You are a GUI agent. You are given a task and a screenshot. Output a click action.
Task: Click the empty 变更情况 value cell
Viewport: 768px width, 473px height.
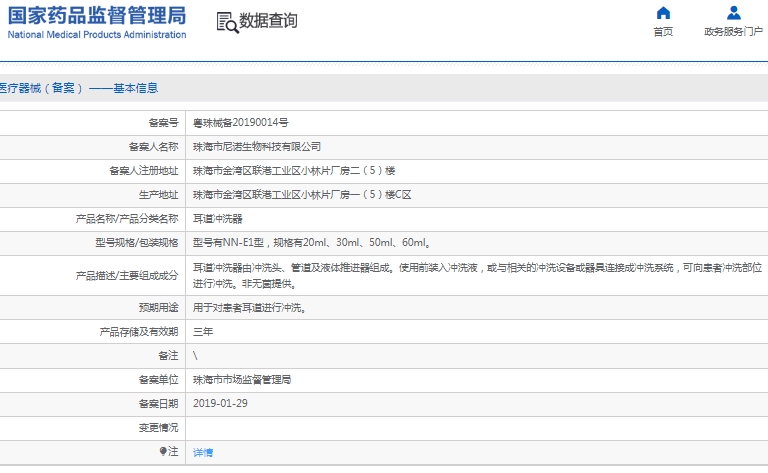click(477, 428)
